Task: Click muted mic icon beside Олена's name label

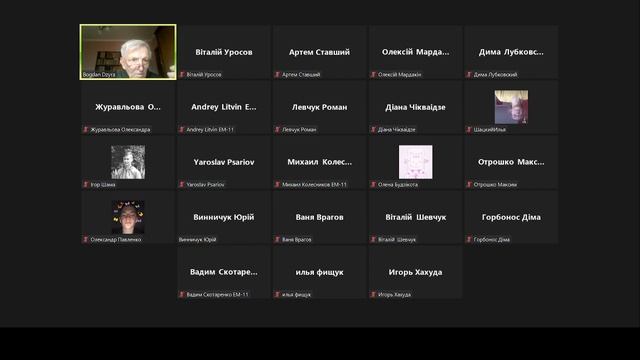Action: click(373, 185)
